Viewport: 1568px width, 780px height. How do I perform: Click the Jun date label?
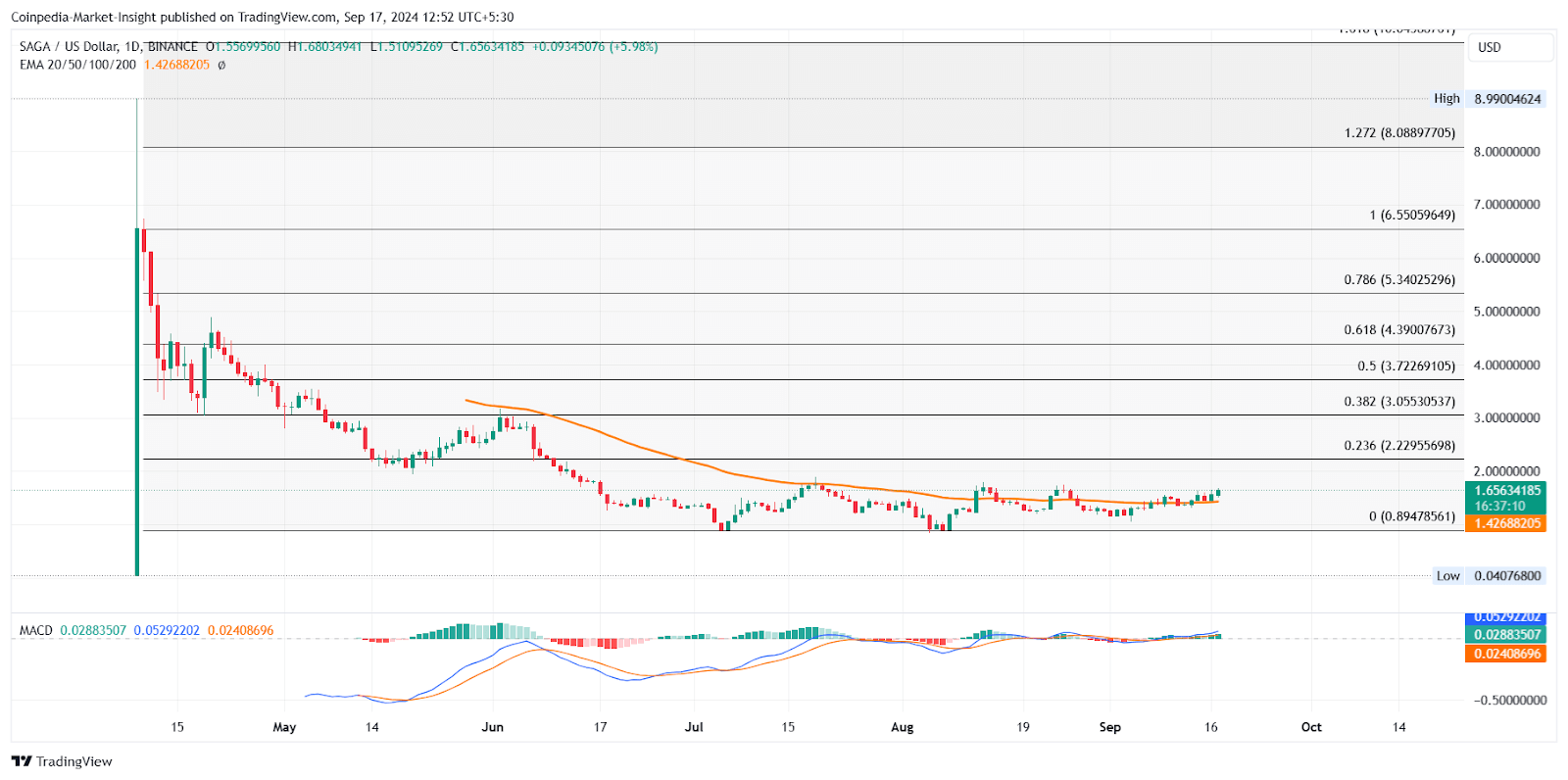click(x=493, y=727)
